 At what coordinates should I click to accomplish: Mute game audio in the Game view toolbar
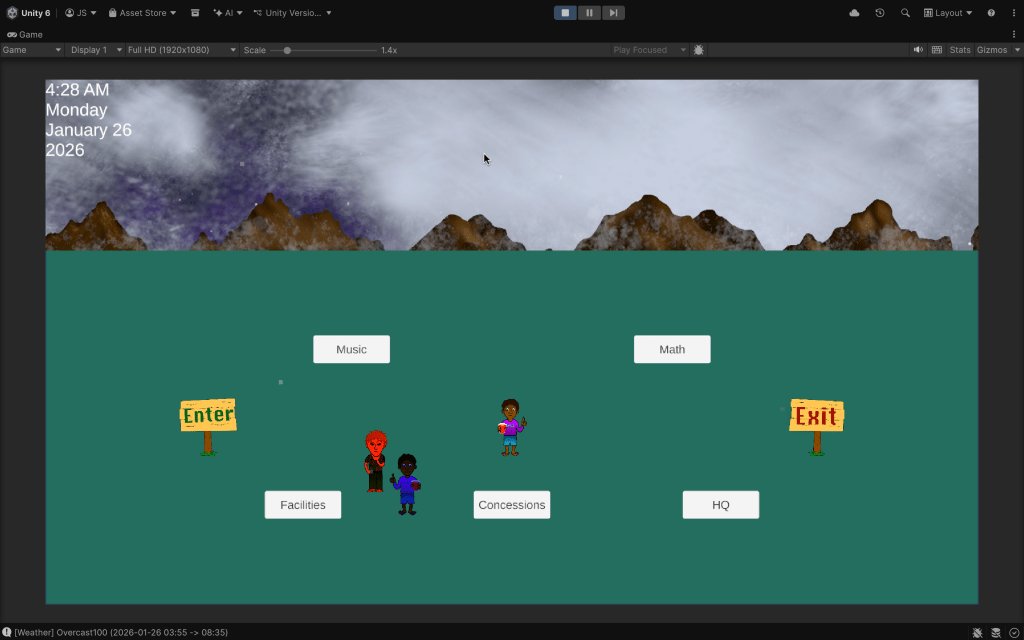(918, 49)
